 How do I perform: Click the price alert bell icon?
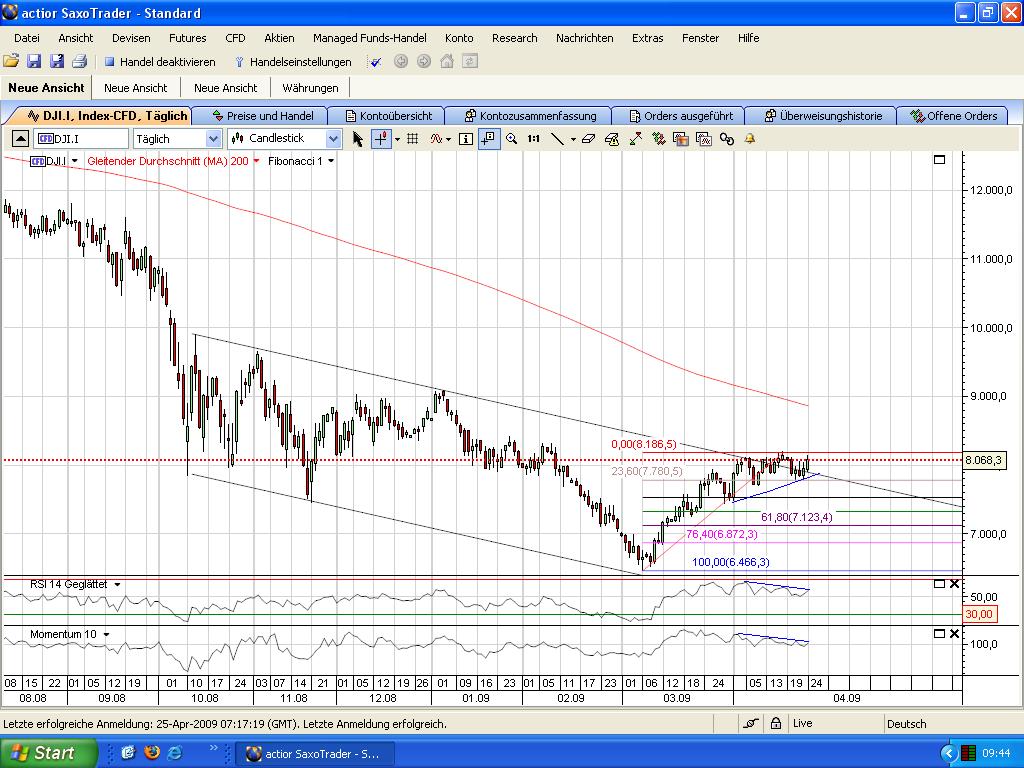(749, 139)
